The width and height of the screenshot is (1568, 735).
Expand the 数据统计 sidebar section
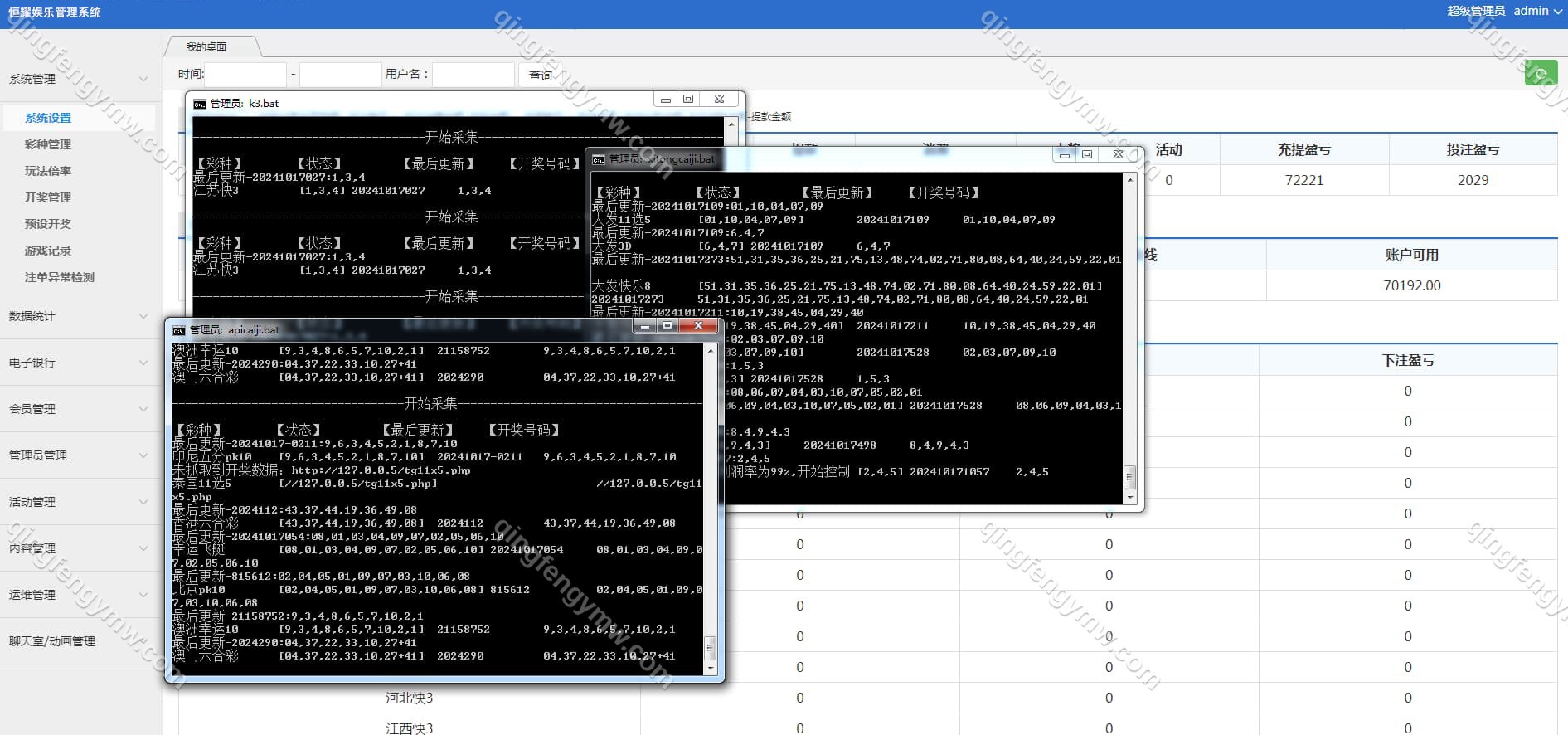coord(143,316)
